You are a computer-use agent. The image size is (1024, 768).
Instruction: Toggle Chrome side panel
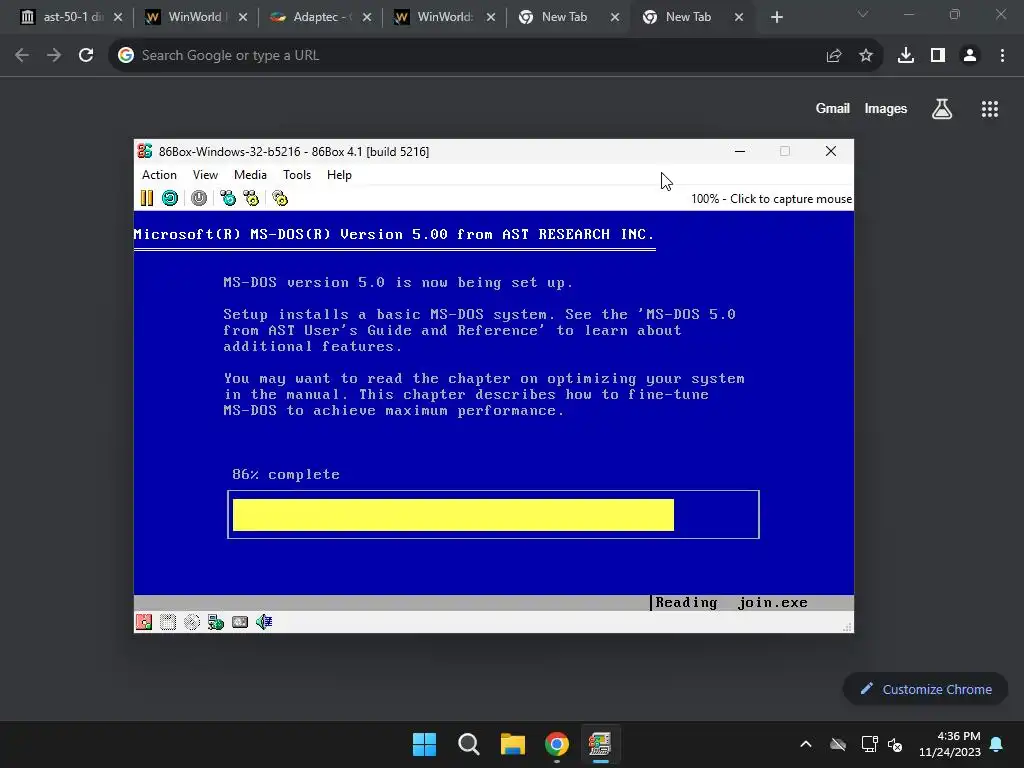[x=938, y=56]
